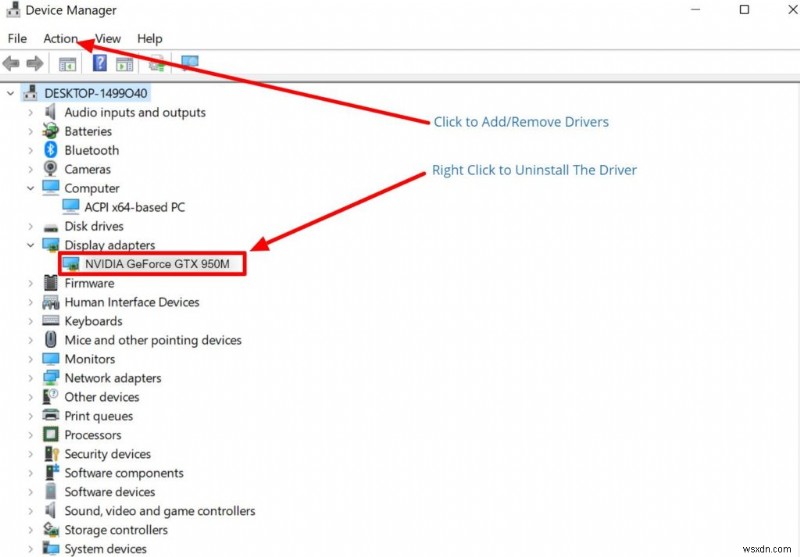
Task: Click Scan for hardware changes icon
Action: (x=190, y=63)
